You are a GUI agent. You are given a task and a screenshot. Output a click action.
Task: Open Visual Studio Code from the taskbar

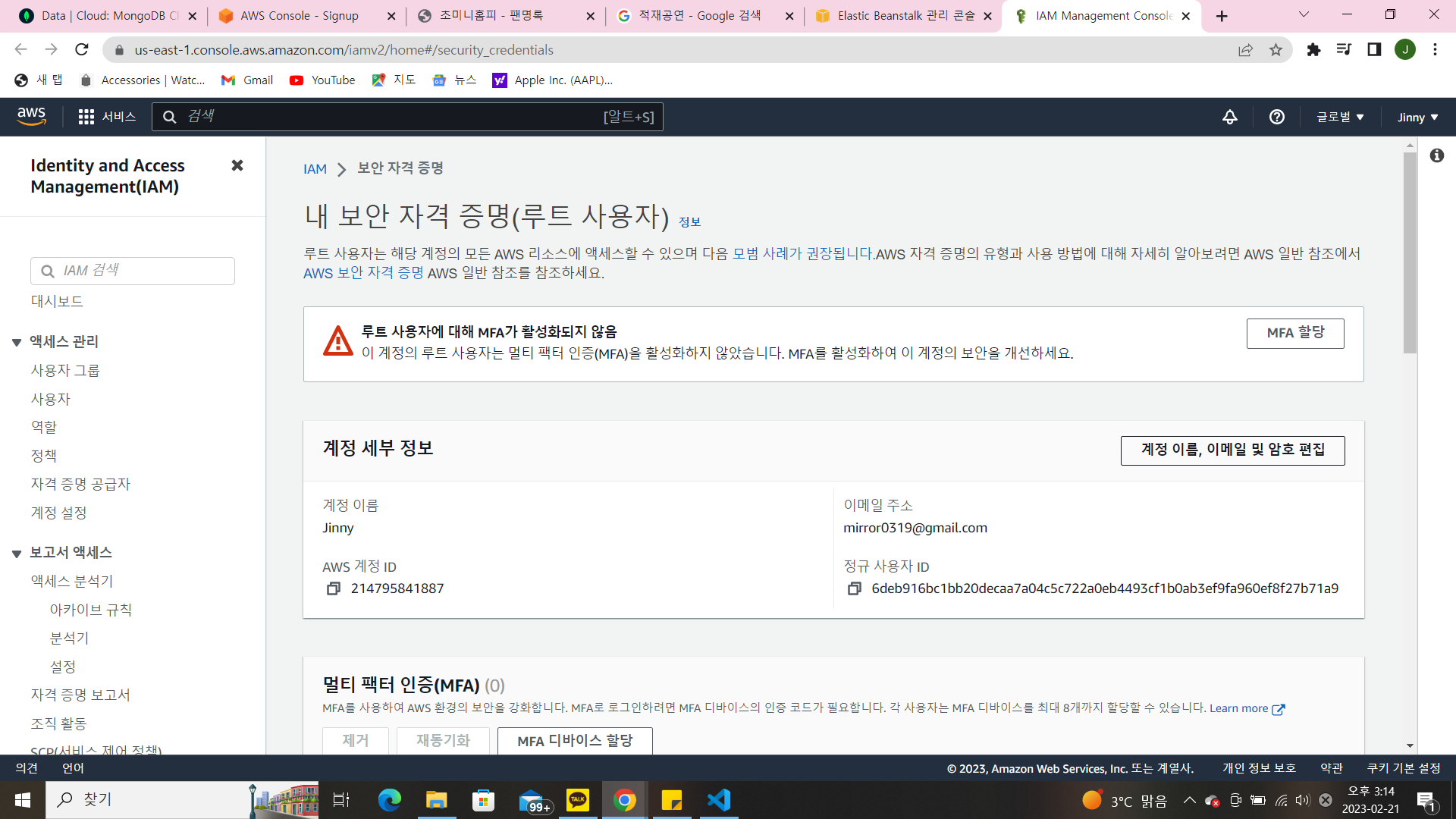[x=719, y=800]
